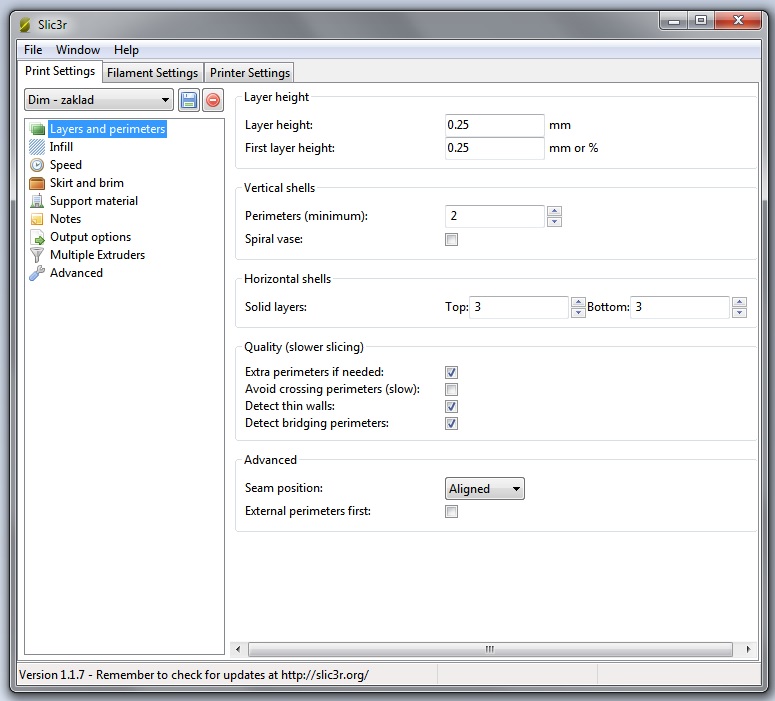Decrease Perimeters minimum with down arrow
The image size is (775, 701).
555,221
